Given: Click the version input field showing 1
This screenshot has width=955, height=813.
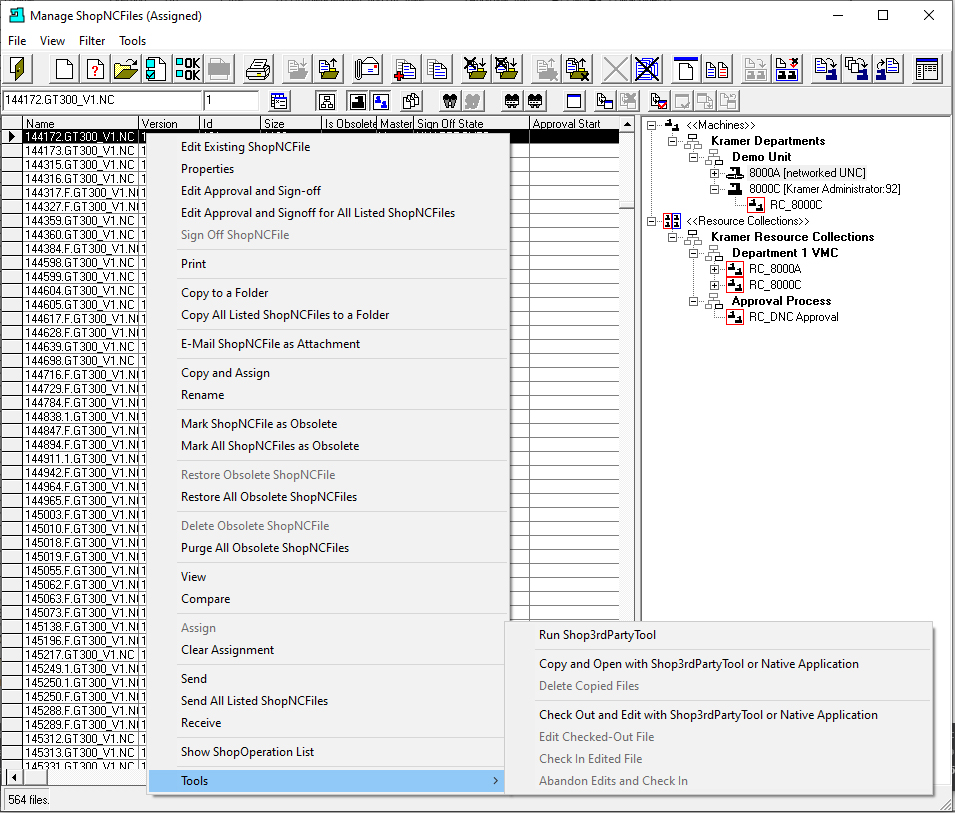Looking at the screenshot, I should 231,100.
